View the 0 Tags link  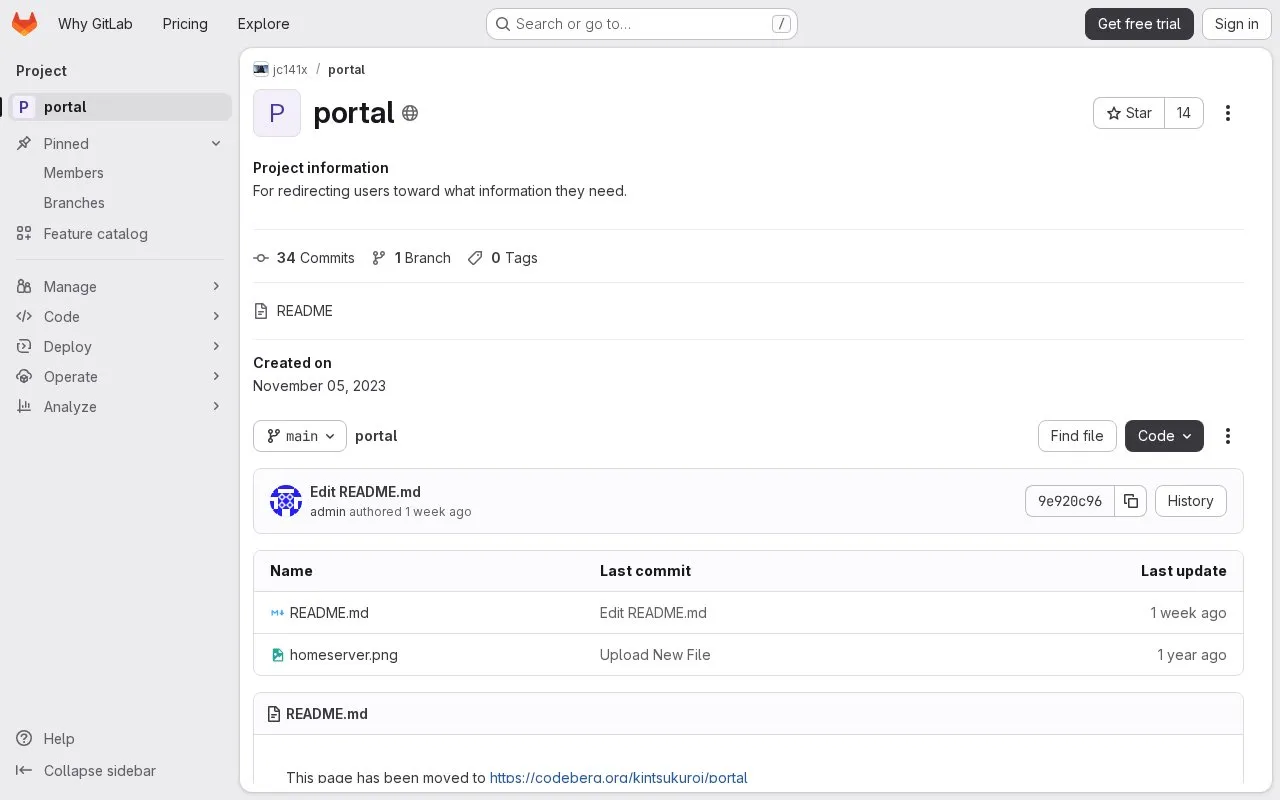pos(503,258)
